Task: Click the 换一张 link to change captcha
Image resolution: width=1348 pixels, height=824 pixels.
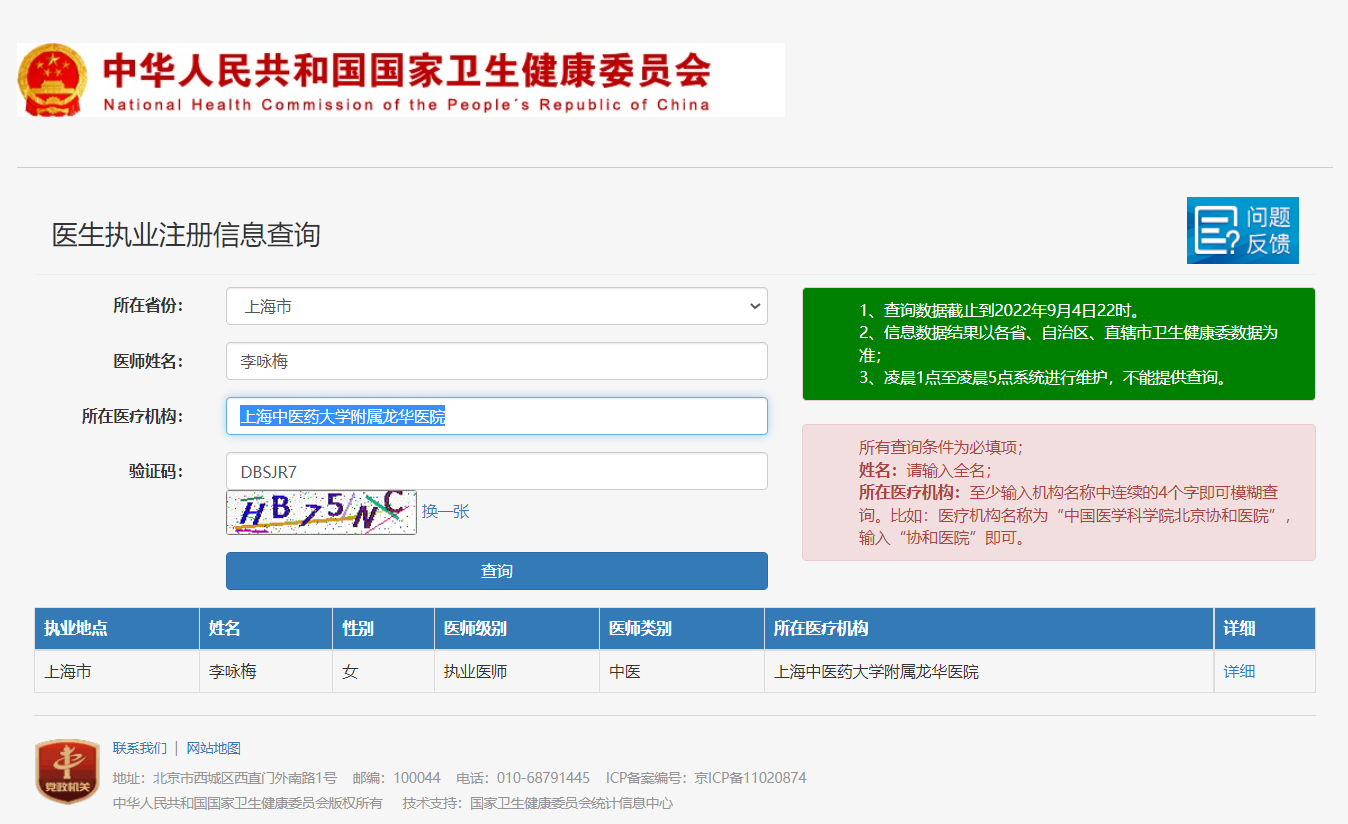Action: click(445, 511)
